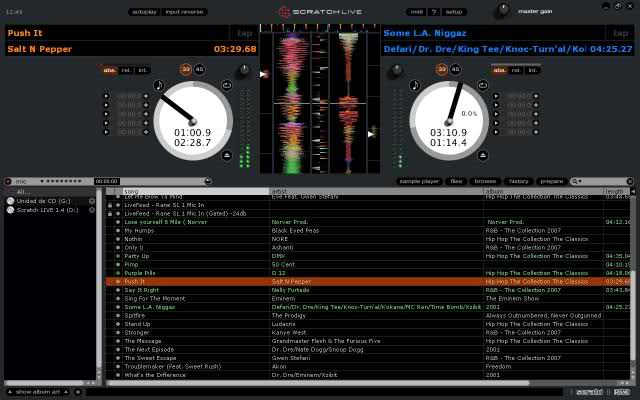The image size is (640, 400).
Task: Set the first cue point on left deck
Action: 146,96
